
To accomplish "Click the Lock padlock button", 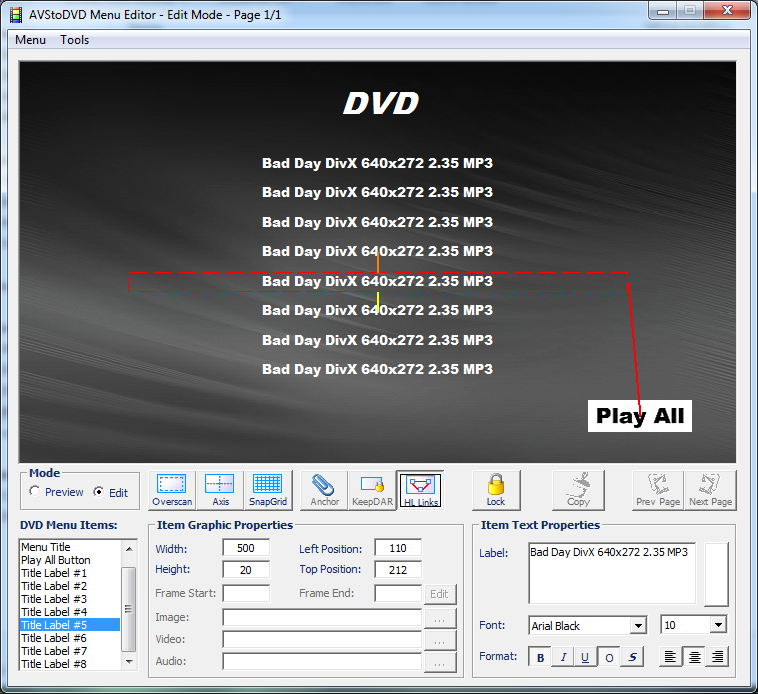I will [496, 490].
